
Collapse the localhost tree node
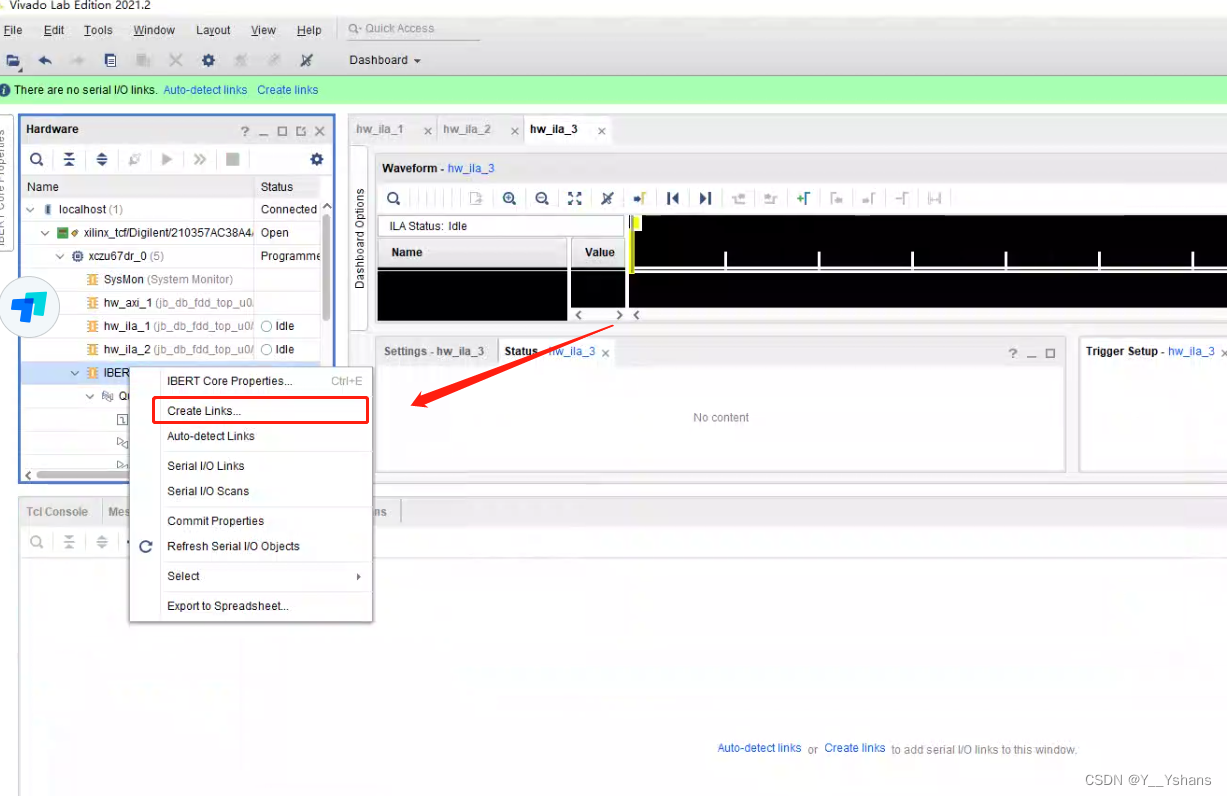[x=30, y=210]
